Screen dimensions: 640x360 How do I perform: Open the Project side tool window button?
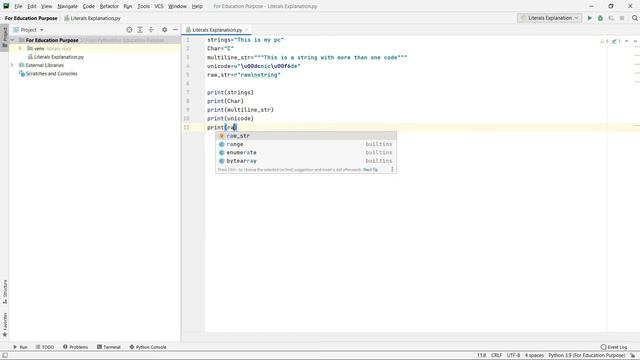[4, 37]
